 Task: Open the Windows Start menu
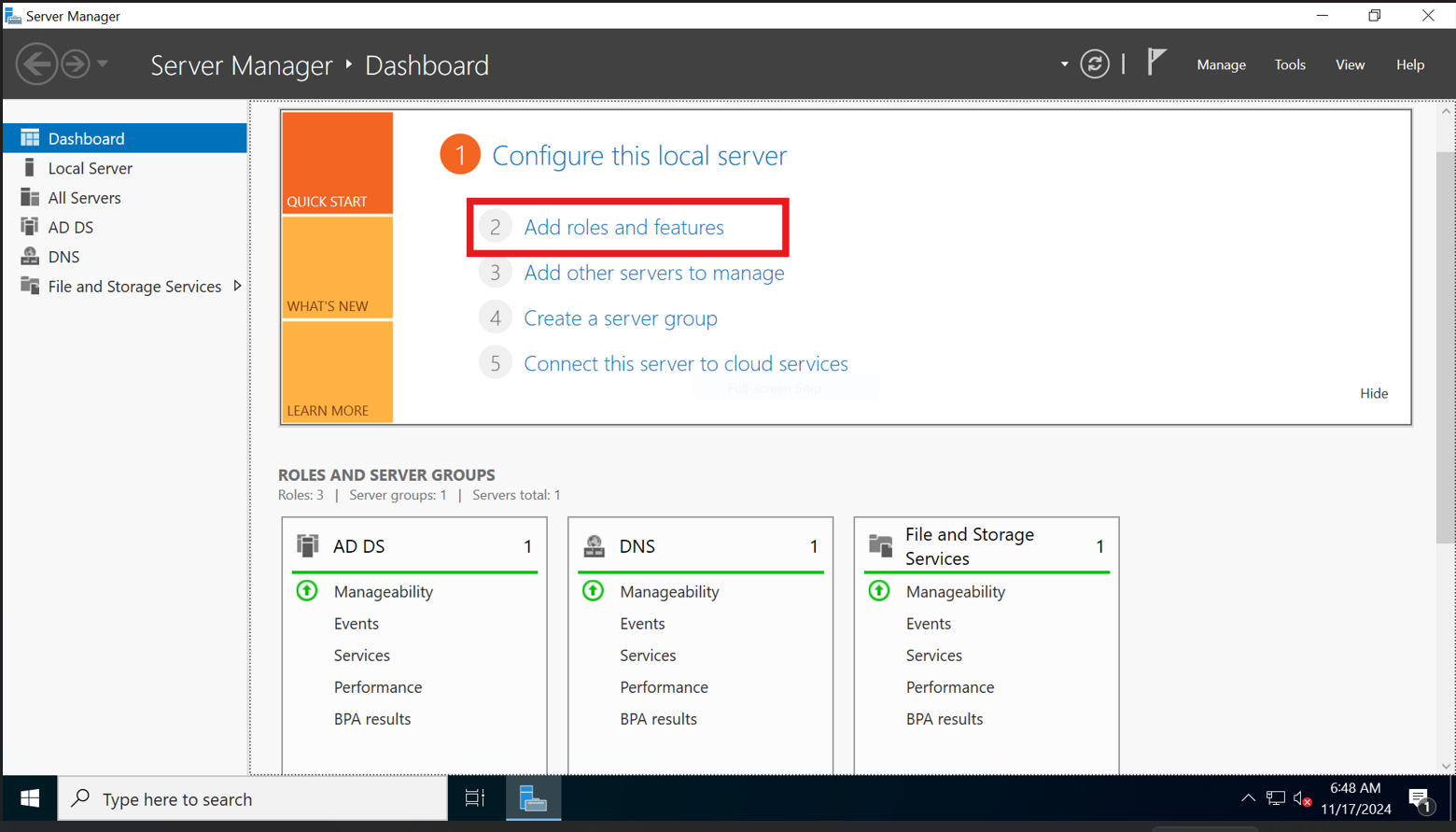click(x=30, y=799)
